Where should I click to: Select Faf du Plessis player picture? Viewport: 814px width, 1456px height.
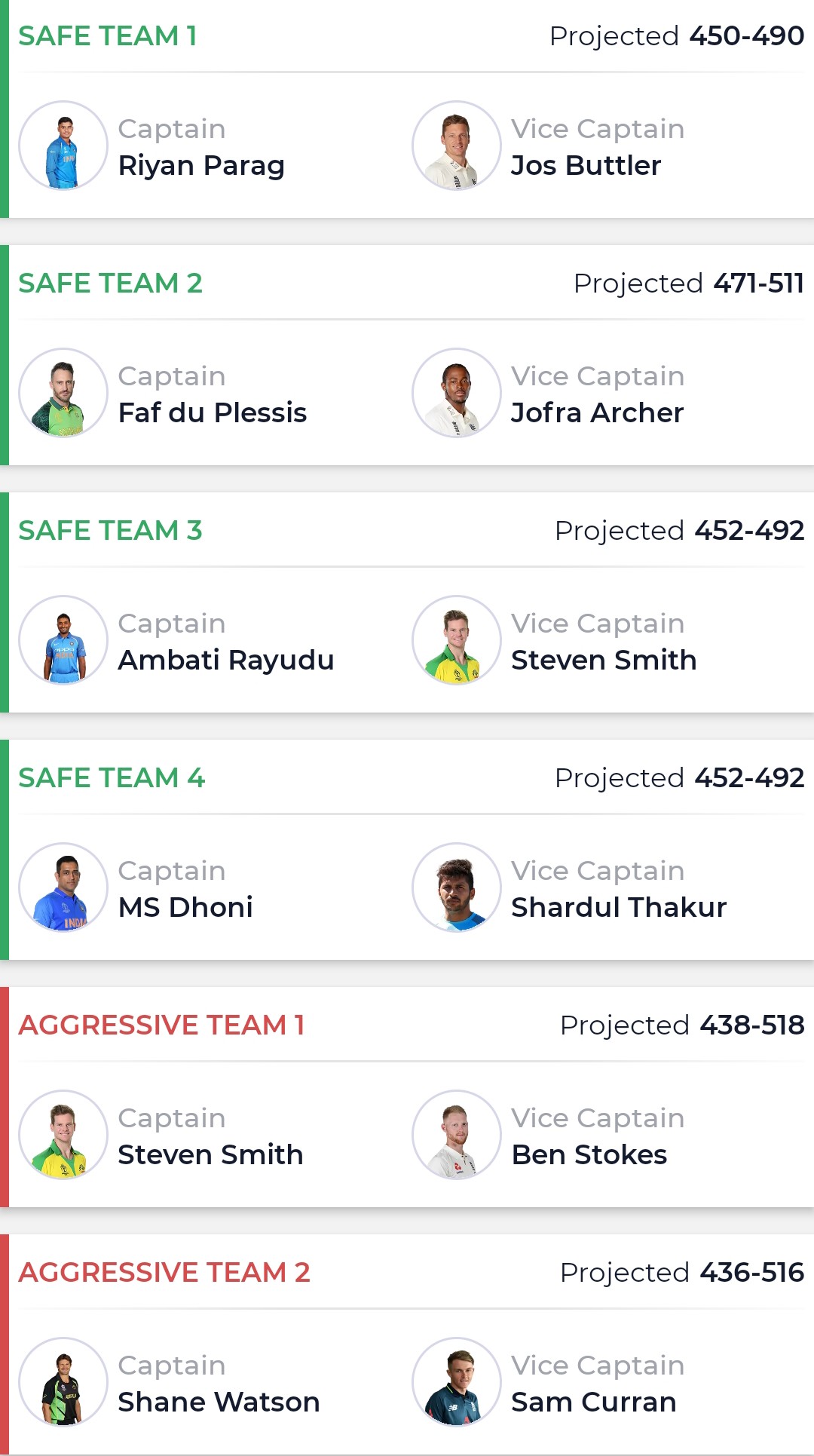[x=63, y=393]
